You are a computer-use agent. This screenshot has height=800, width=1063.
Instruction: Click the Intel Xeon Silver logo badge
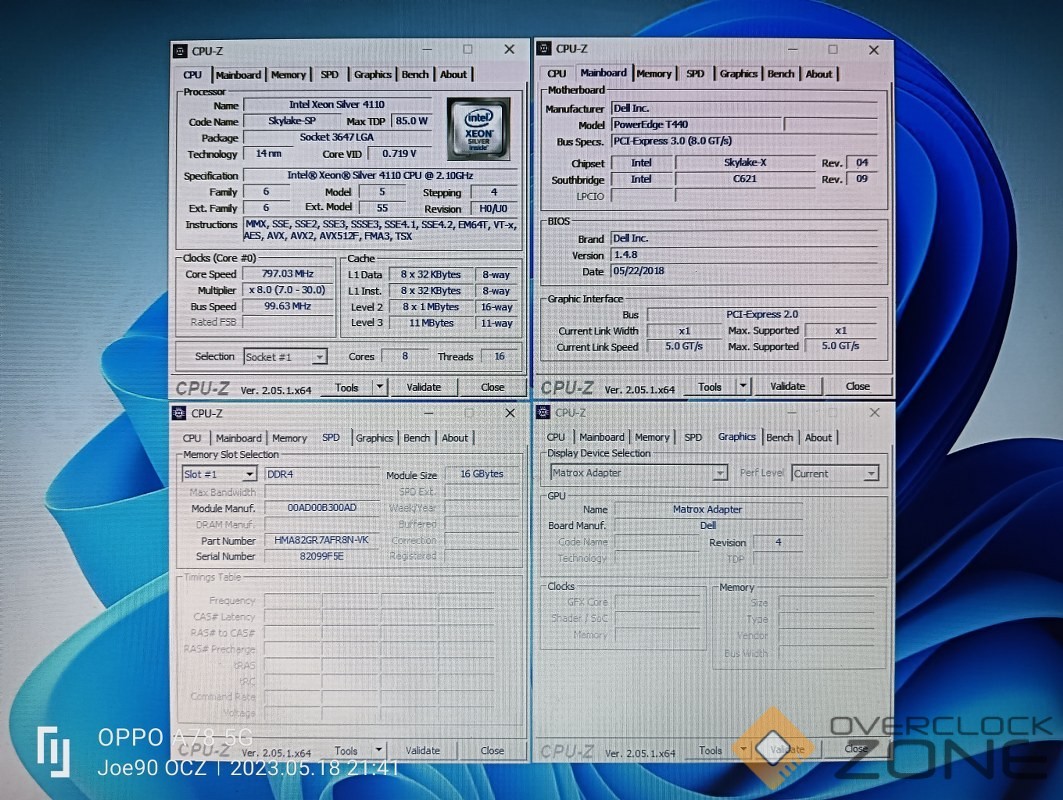(x=478, y=129)
